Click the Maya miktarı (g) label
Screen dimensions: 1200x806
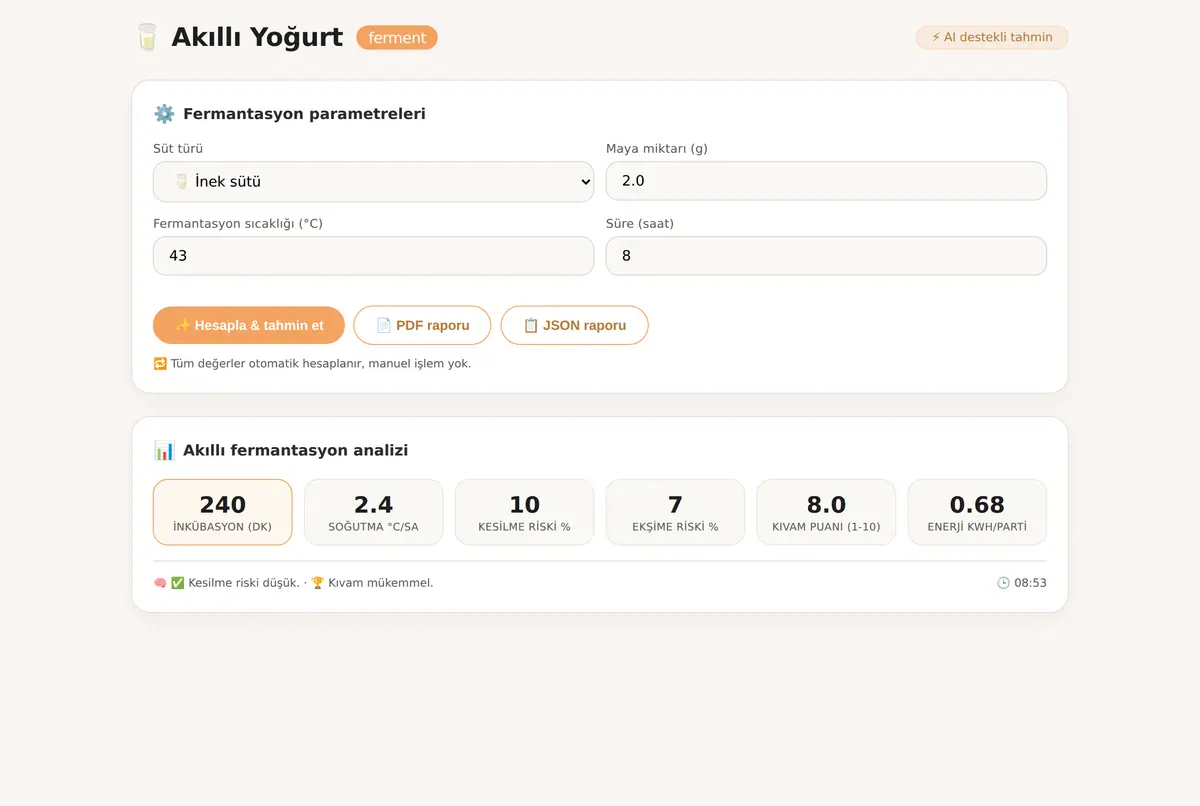pos(656,149)
